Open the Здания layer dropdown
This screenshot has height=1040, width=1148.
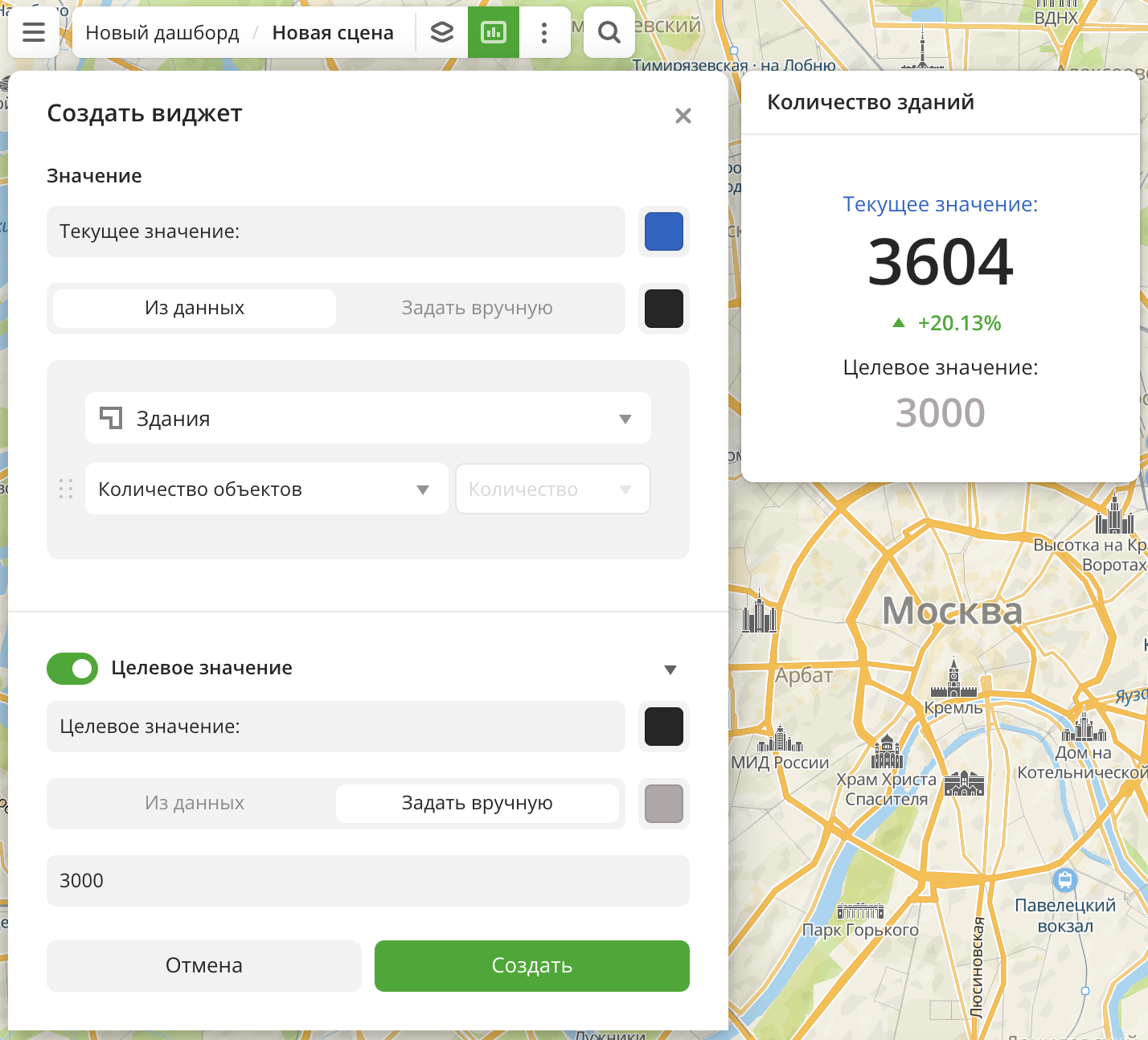coord(368,418)
